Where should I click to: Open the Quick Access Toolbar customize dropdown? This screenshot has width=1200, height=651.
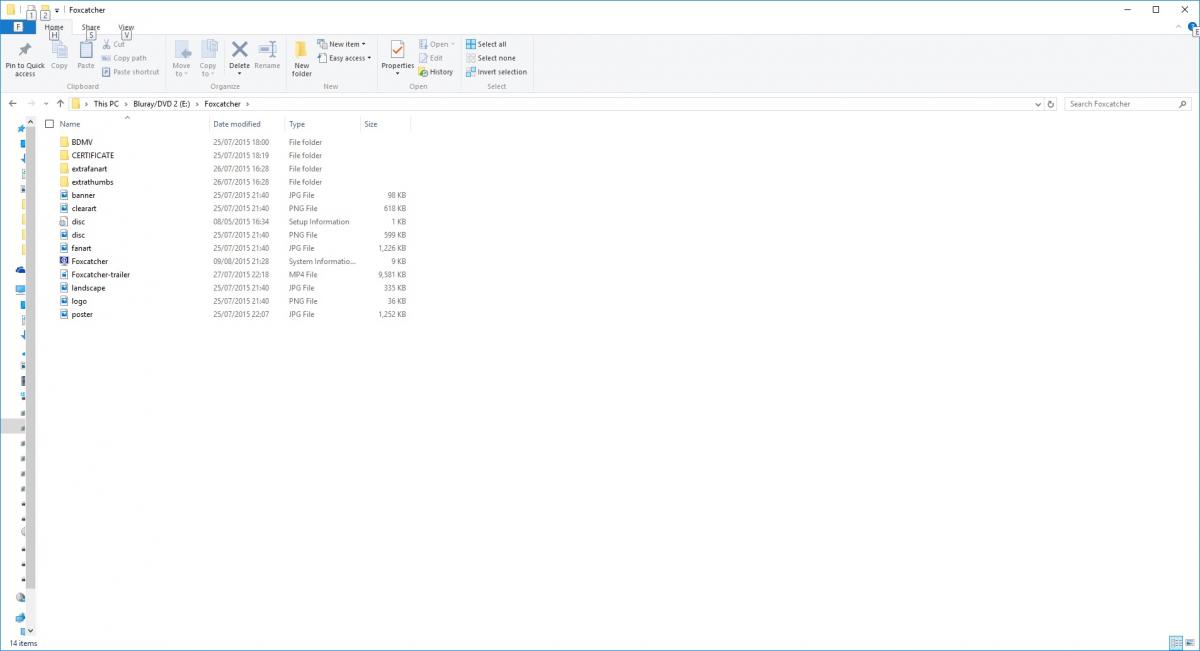click(x=57, y=10)
